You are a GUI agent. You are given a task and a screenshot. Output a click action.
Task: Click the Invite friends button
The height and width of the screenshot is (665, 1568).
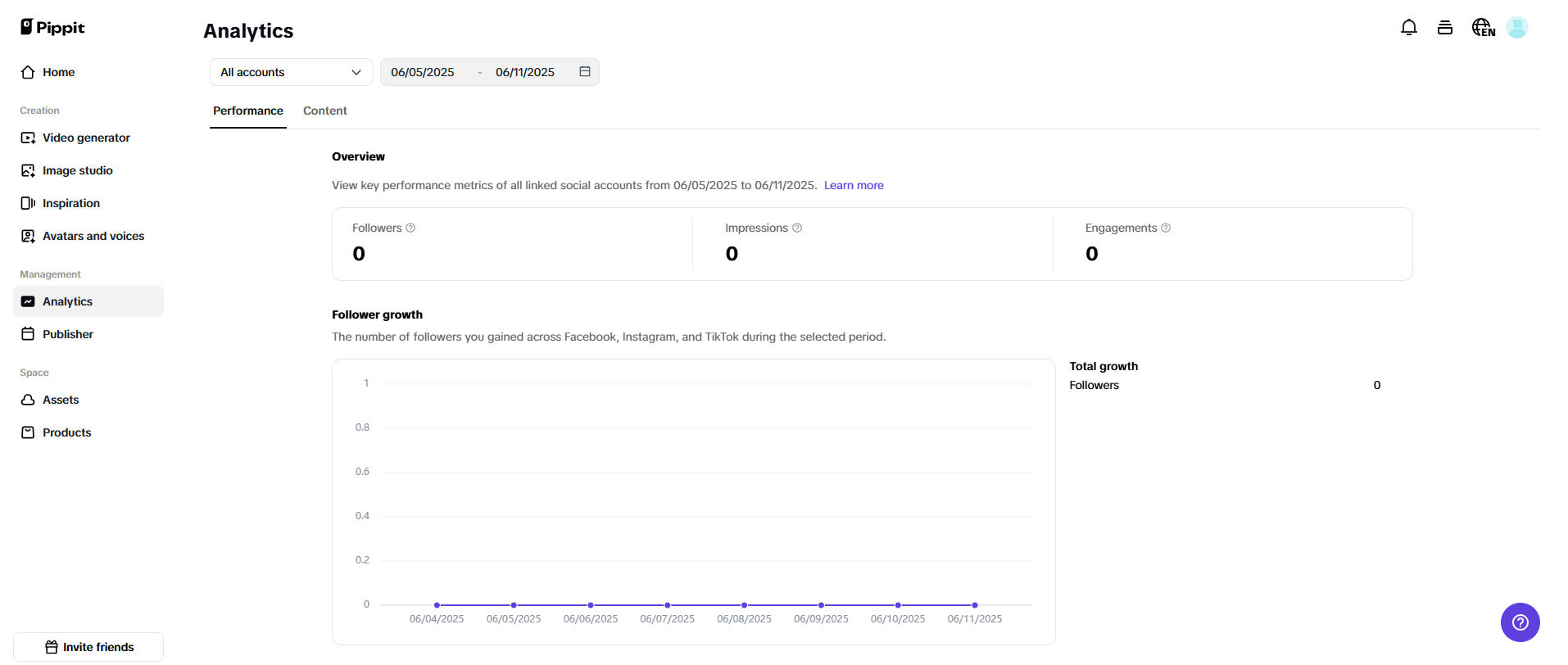[x=88, y=647]
